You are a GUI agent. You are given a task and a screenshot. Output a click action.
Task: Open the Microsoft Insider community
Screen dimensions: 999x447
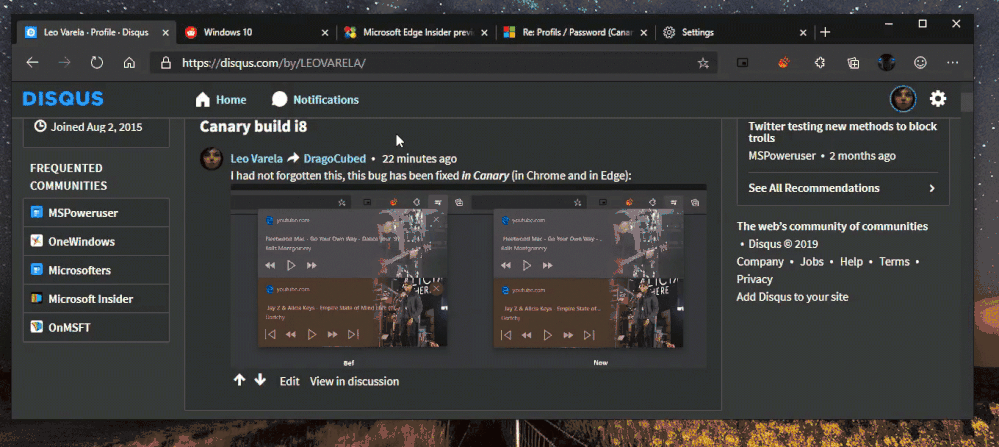pyautogui.click(x=96, y=299)
